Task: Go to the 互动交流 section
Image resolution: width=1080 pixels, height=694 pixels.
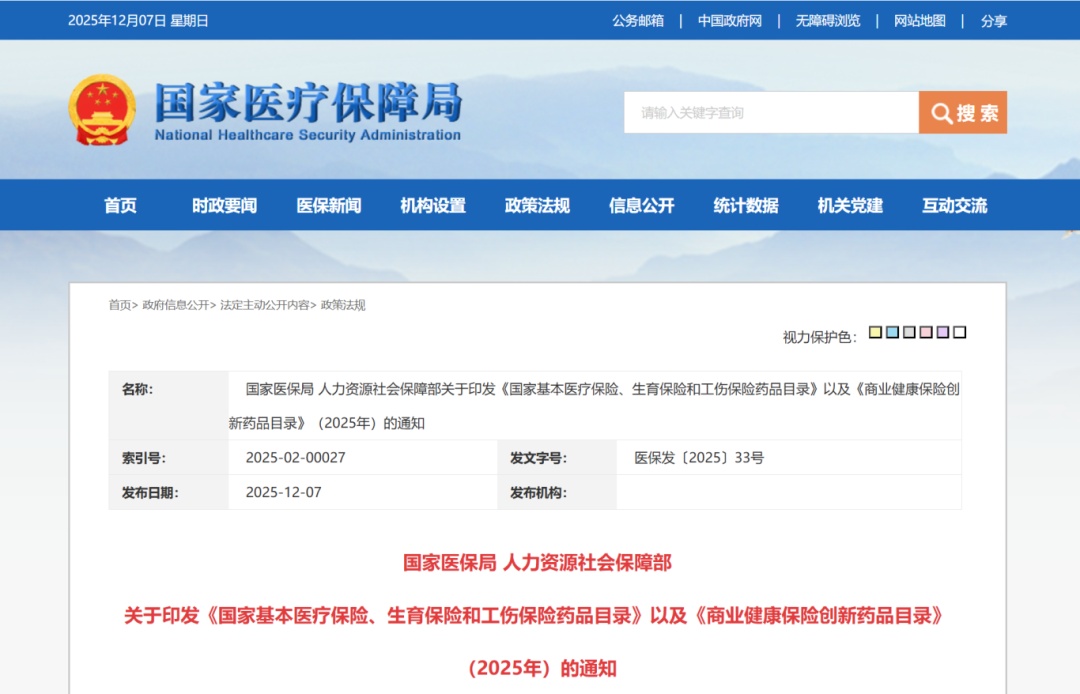Action: pyautogui.click(x=953, y=205)
